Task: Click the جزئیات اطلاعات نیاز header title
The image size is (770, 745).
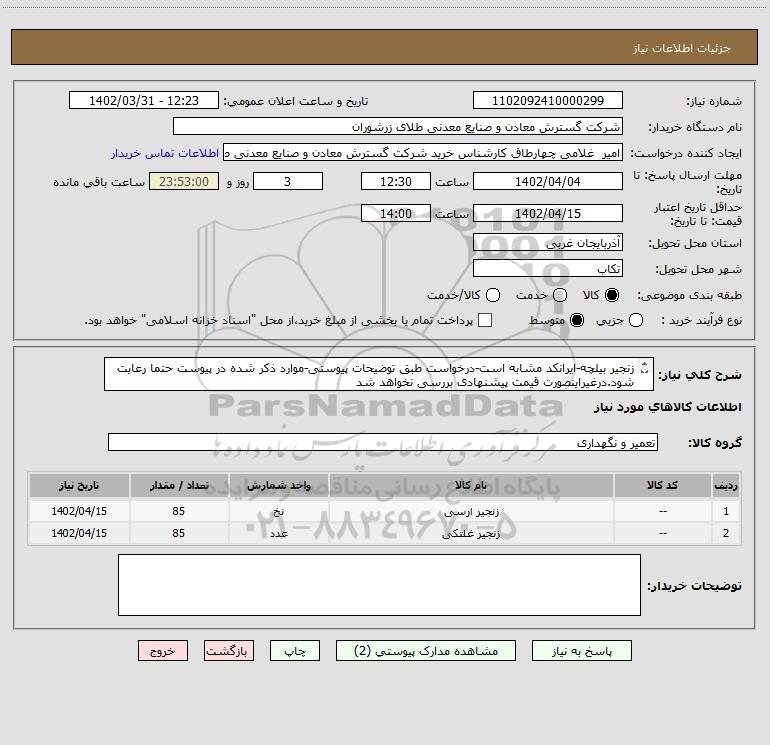Action: coord(682,48)
